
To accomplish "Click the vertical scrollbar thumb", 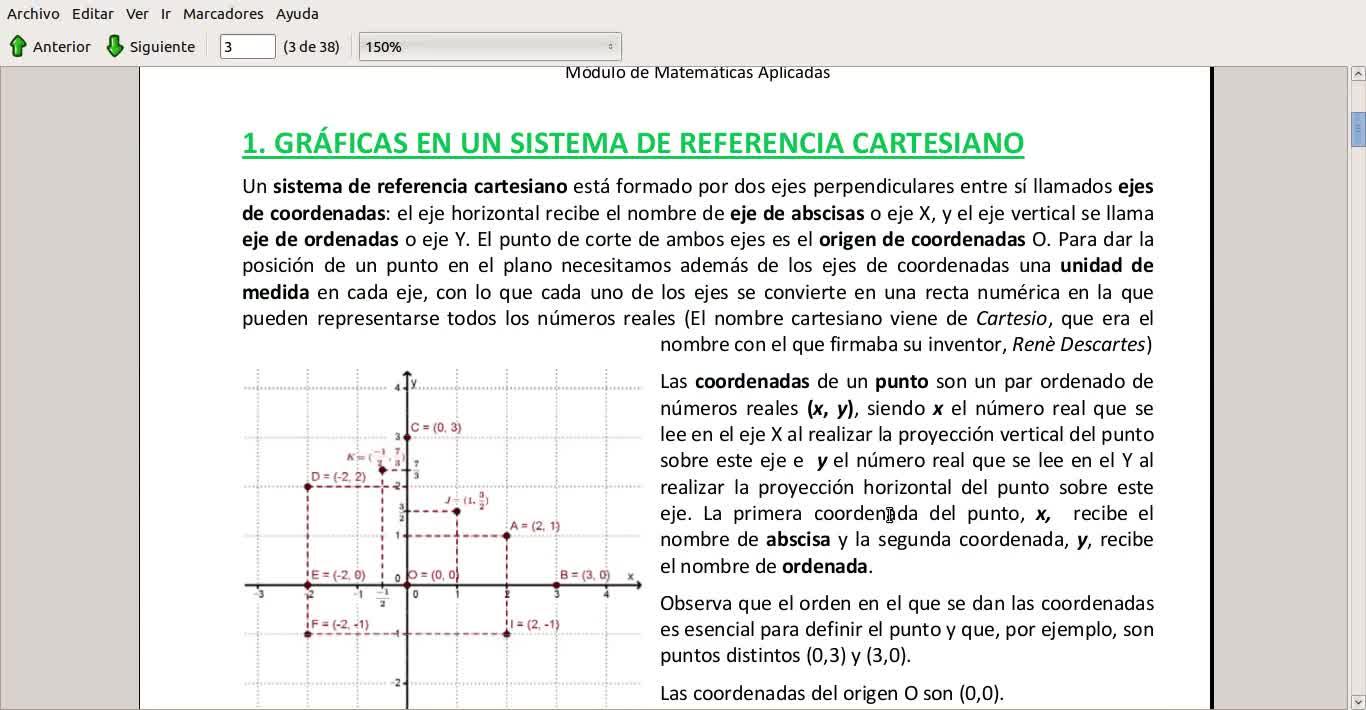I will click(1358, 128).
